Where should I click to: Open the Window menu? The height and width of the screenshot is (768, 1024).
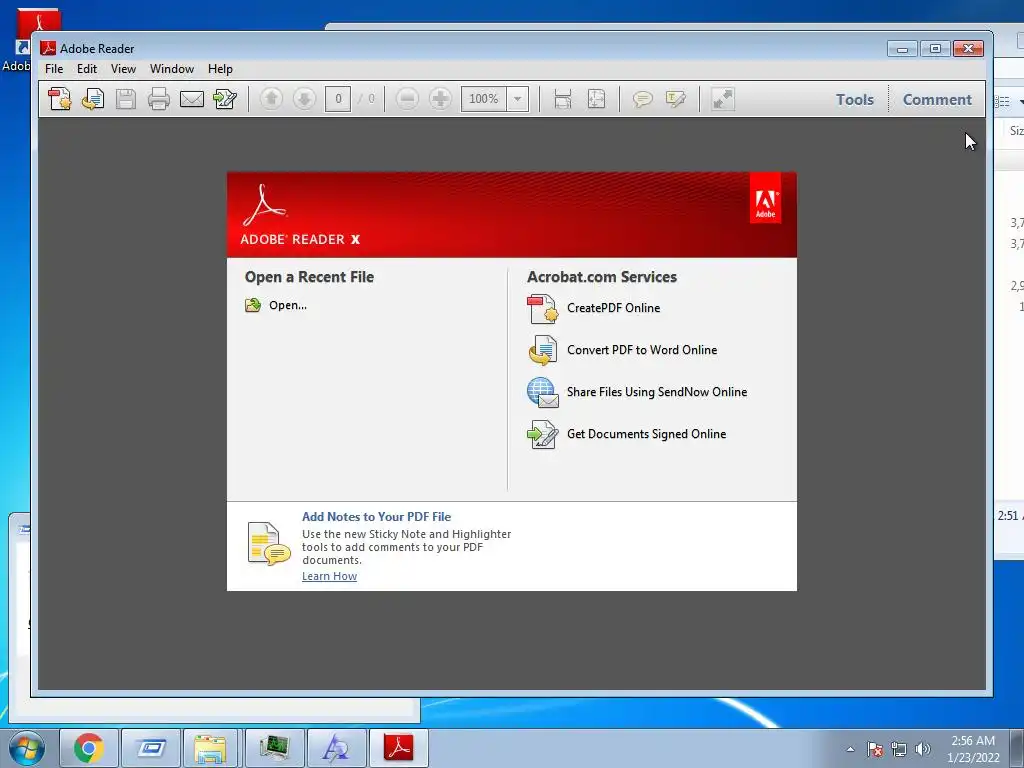172,69
